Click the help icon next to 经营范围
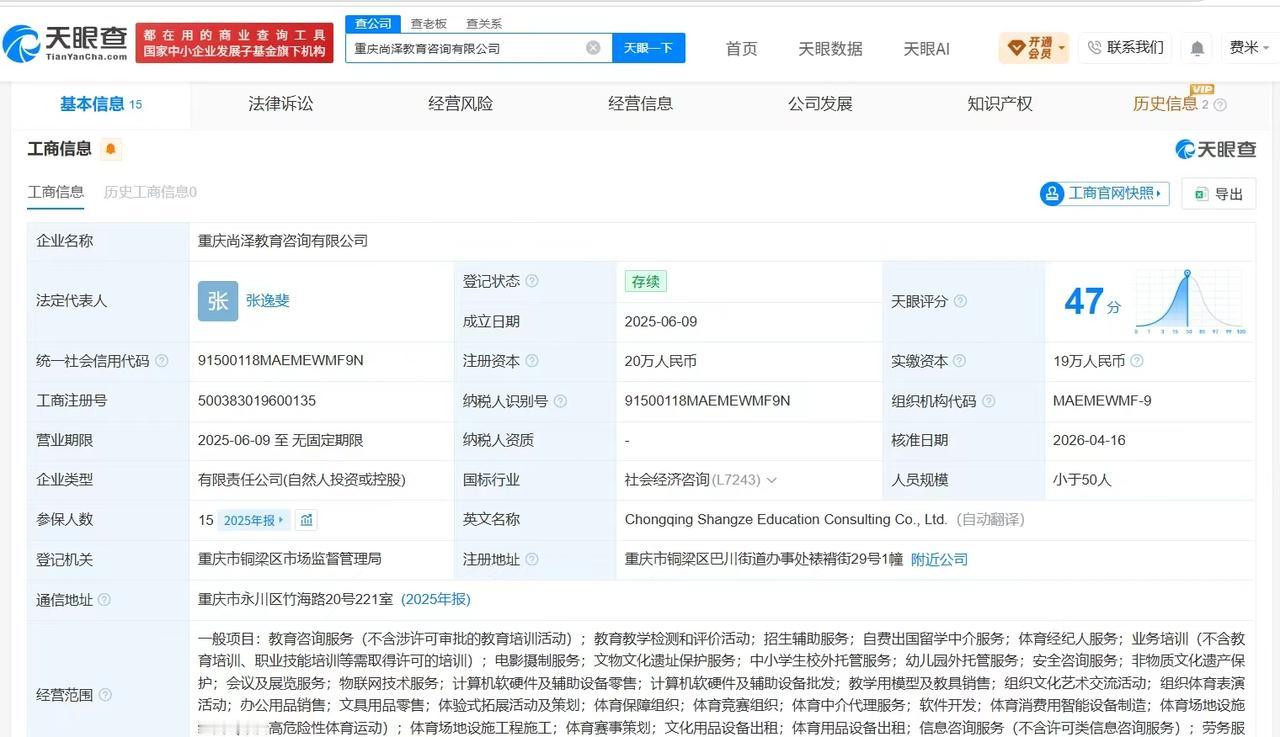Image resolution: width=1280 pixels, height=737 pixels. pyautogui.click(x=105, y=695)
